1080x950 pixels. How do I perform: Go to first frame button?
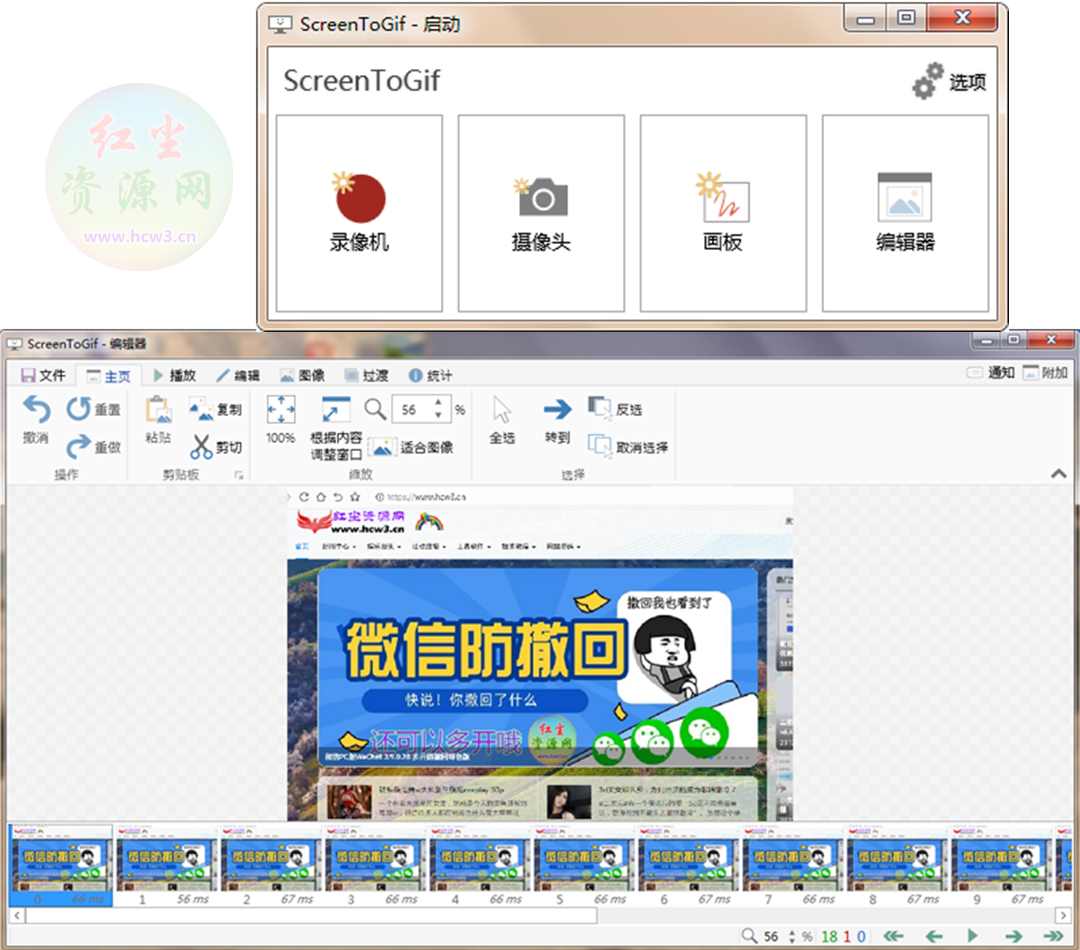[893, 936]
